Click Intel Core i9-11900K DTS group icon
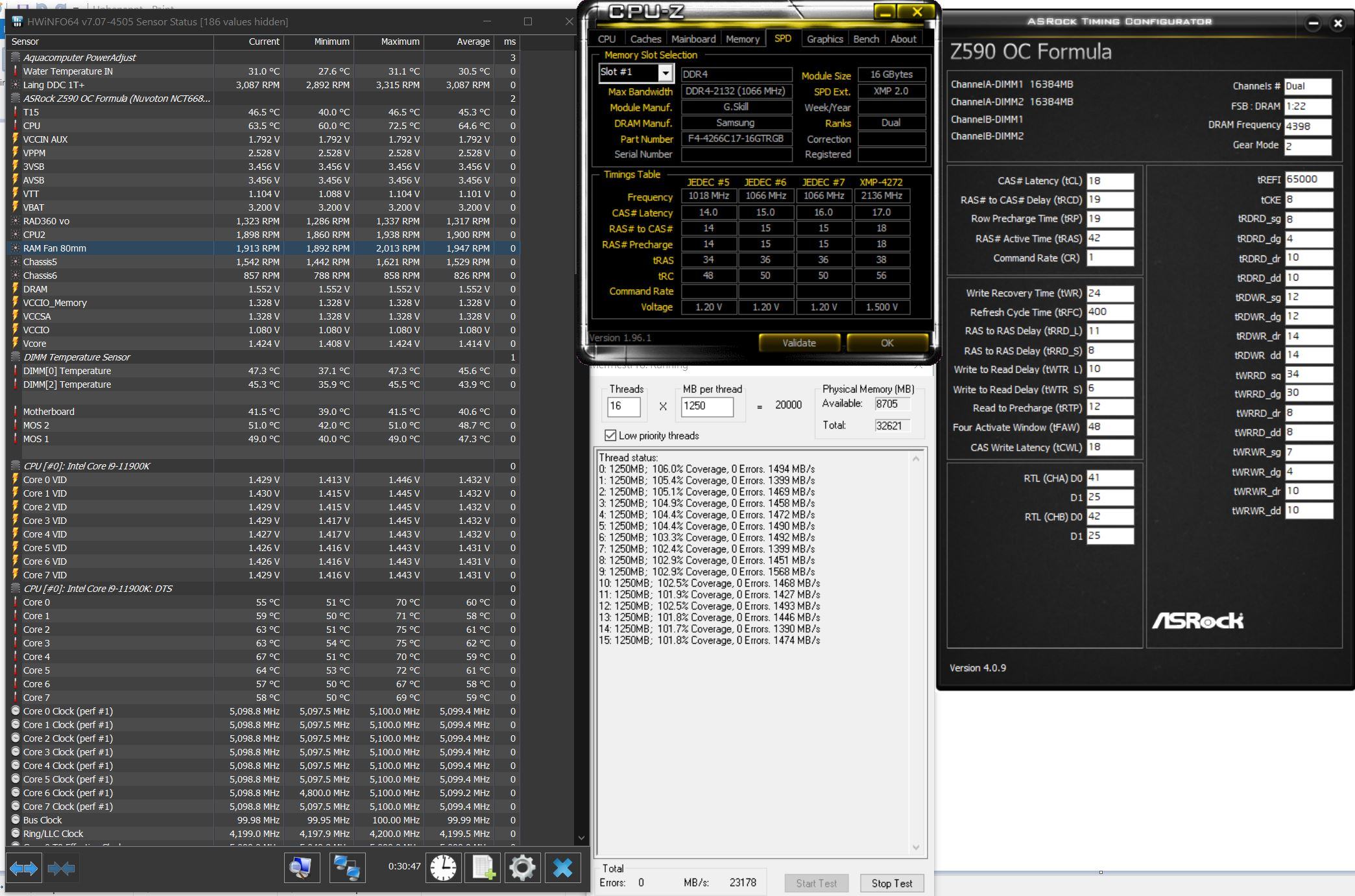The height and width of the screenshot is (896, 1355). (16, 589)
